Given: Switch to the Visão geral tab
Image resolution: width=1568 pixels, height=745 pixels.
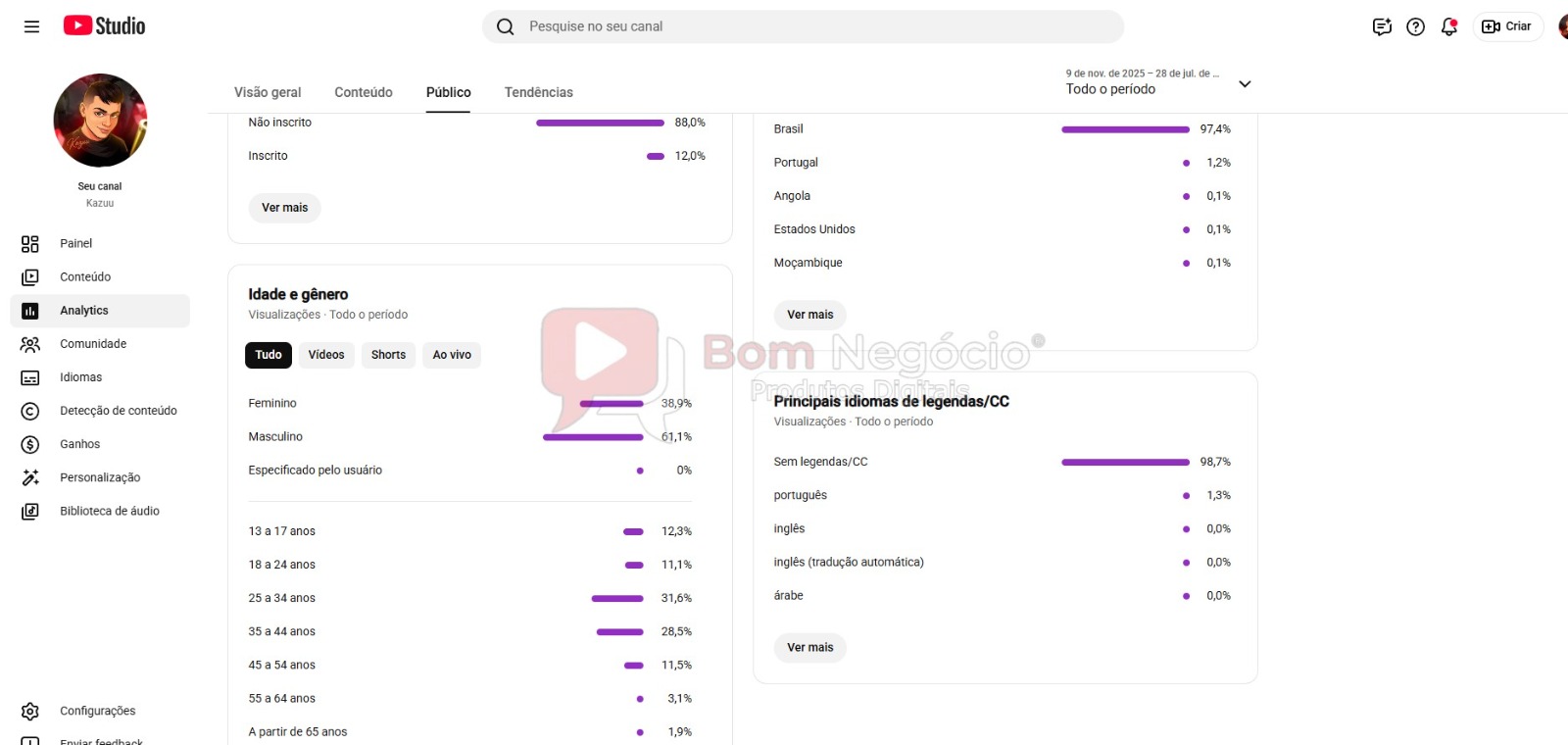Looking at the screenshot, I should tap(268, 92).
